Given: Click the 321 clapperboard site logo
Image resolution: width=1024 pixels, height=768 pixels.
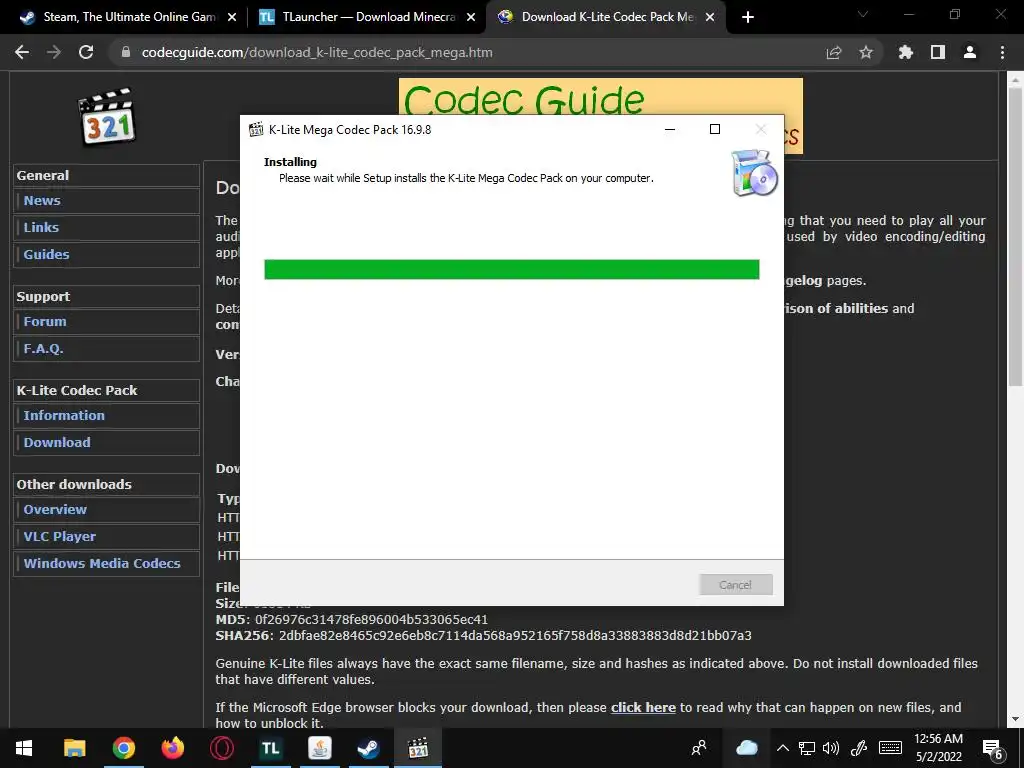Looking at the screenshot, I should (x=106, y=116).
